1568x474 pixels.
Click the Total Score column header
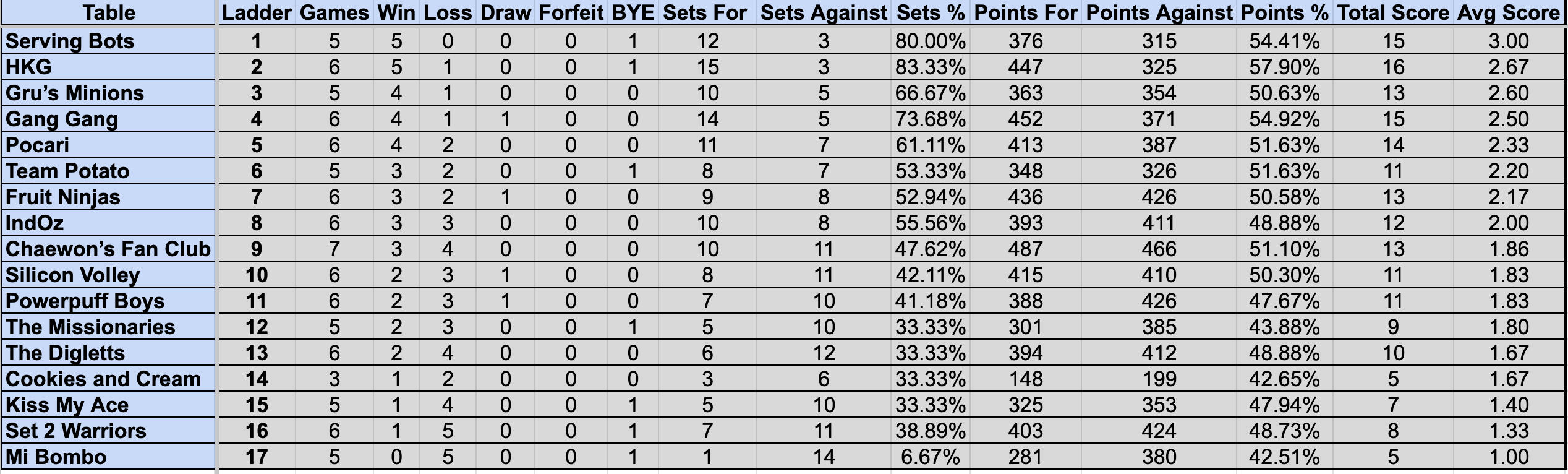click(x=1393, y=12)
